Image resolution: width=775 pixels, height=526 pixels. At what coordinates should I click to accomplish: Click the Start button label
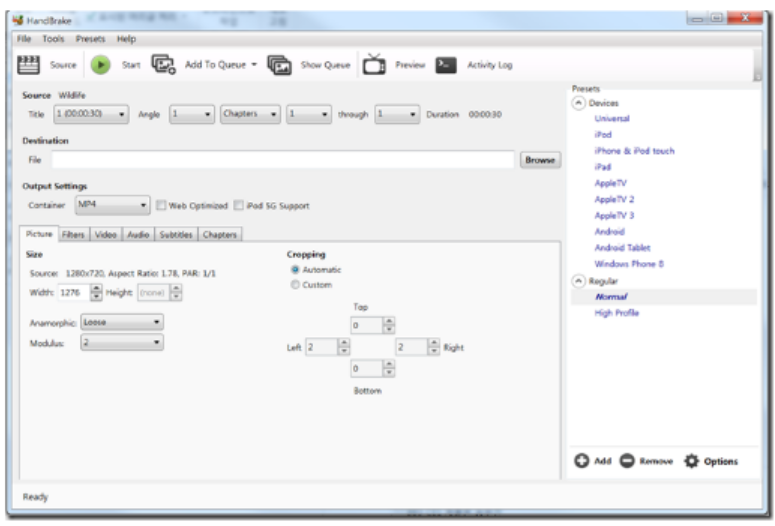coord(131,65)
